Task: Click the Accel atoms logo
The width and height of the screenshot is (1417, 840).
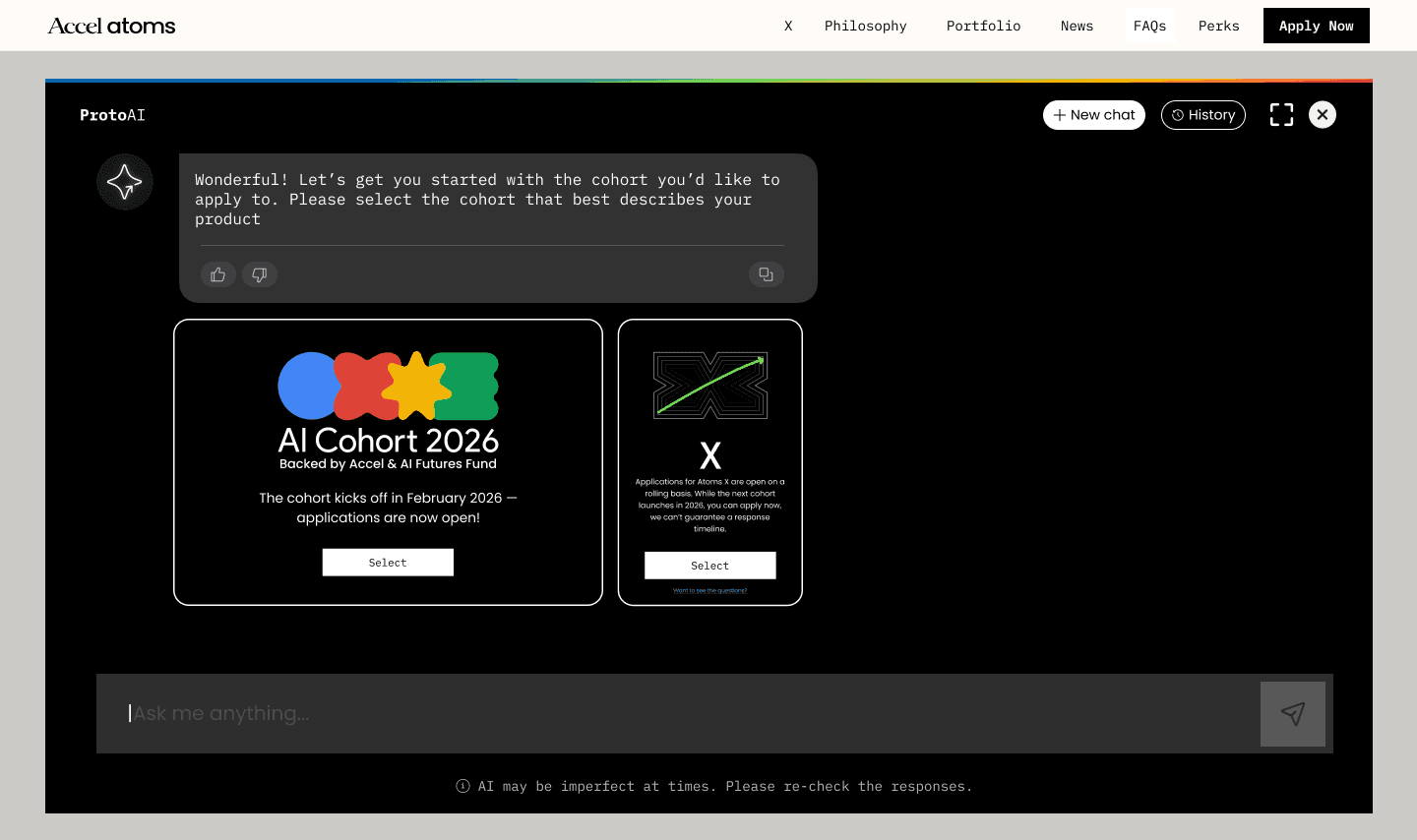Action: click(111, 26)
